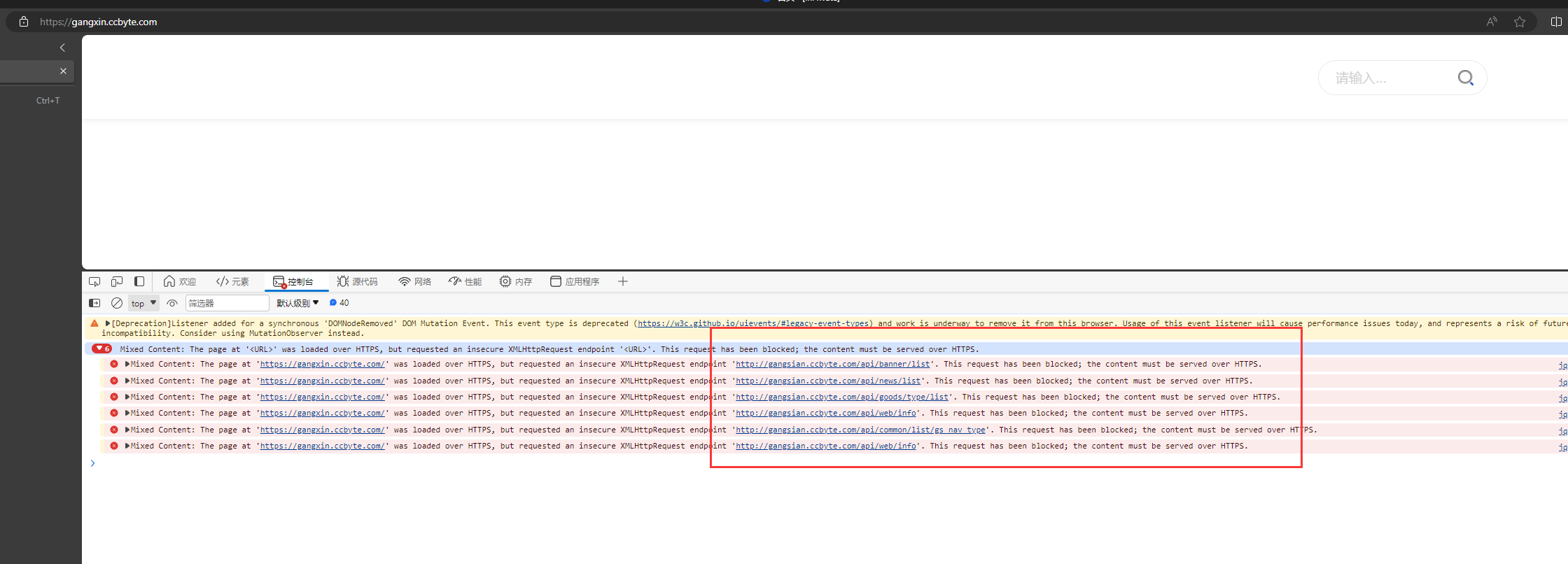Image resolution: width=1568 pixels, height=564 pixels.
Task: Expand the Deprecation warning message
Action: tap(108, 323)
